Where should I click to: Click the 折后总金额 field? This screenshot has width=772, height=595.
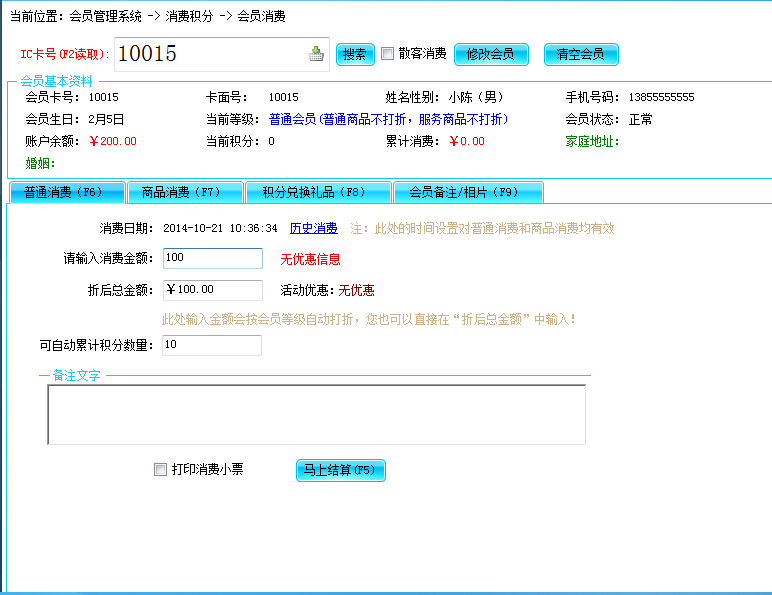pyautogui.click(x=212, y=290)
